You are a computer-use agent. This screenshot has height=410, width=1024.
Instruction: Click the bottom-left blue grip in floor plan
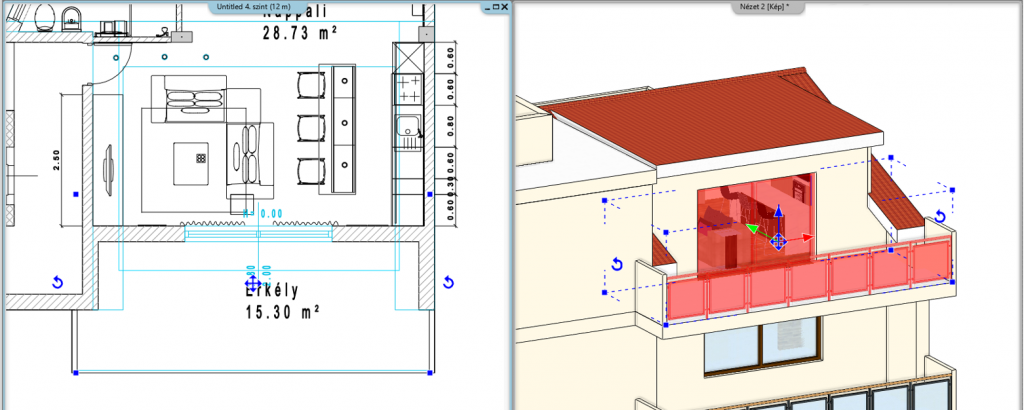(77, 373)
